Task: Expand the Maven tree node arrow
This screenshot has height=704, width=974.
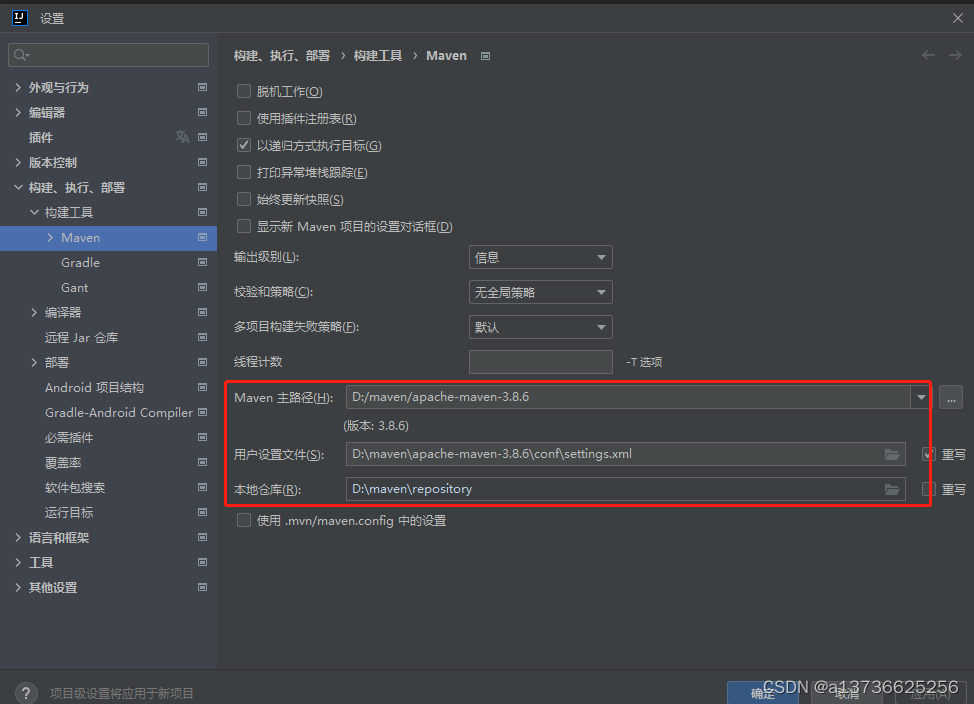Action: point(50,237)
